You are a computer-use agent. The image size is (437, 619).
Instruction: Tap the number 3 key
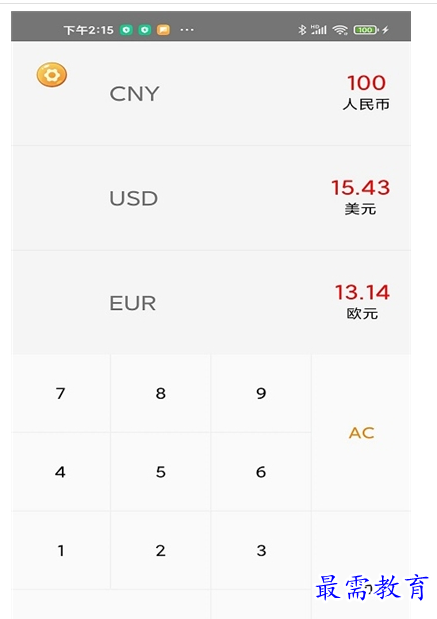[x=261, y=550]
